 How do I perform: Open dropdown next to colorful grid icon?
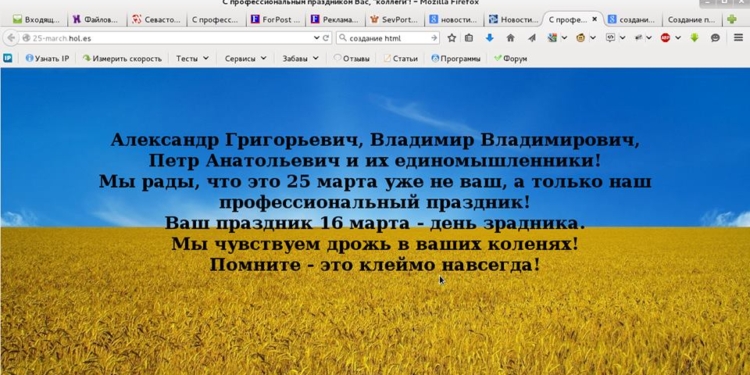[564, 38]
